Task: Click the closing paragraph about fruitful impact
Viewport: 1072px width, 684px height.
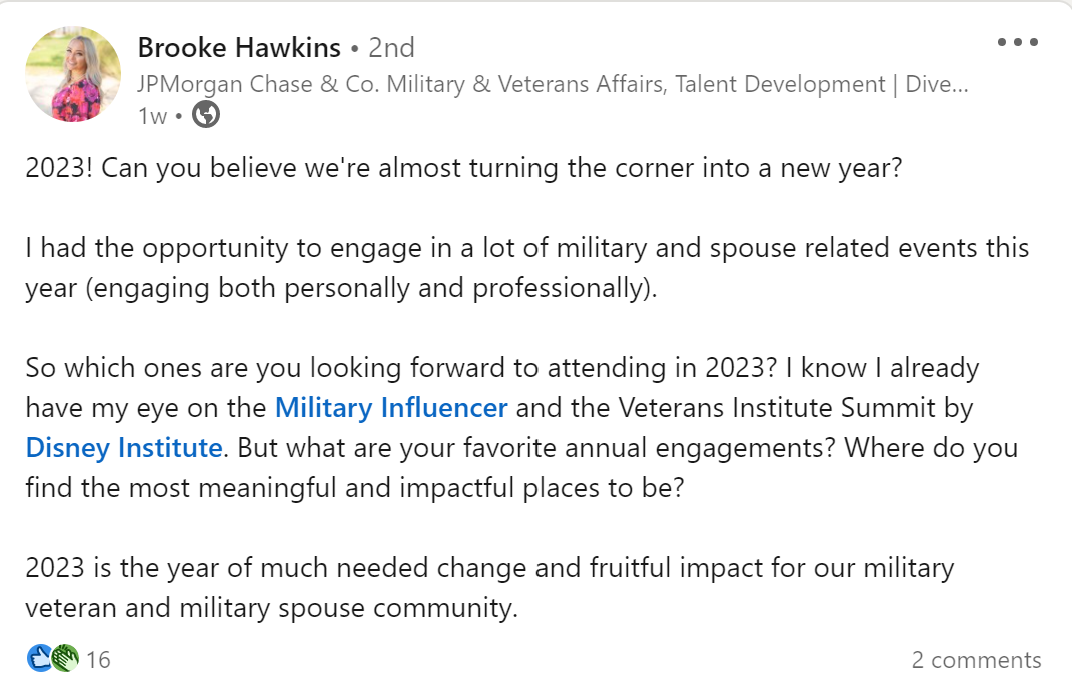Action: click(x=489, y=588)
